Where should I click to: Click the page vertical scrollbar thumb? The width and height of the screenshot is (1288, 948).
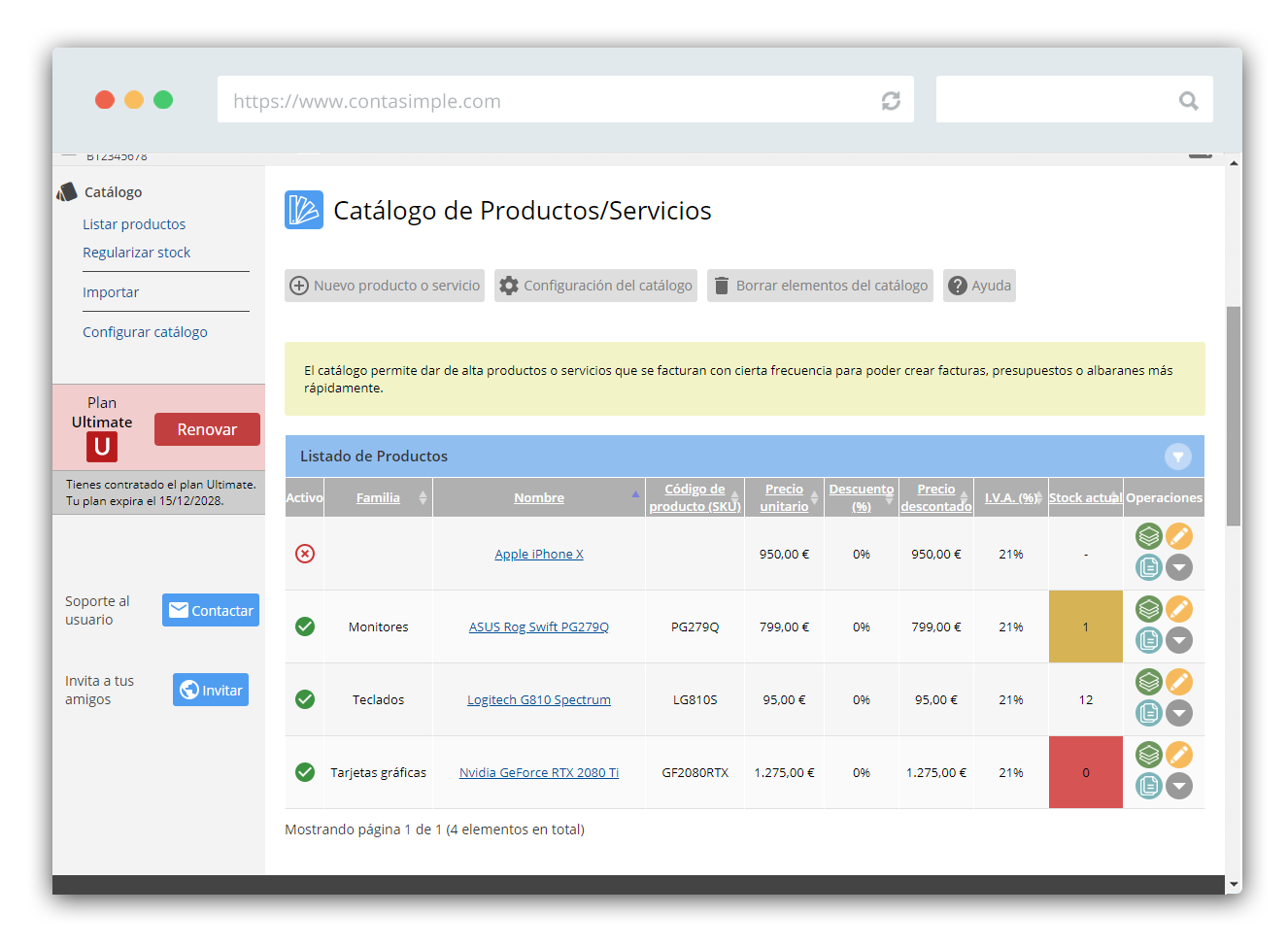pyautogui.click(x=1234, y=416)
